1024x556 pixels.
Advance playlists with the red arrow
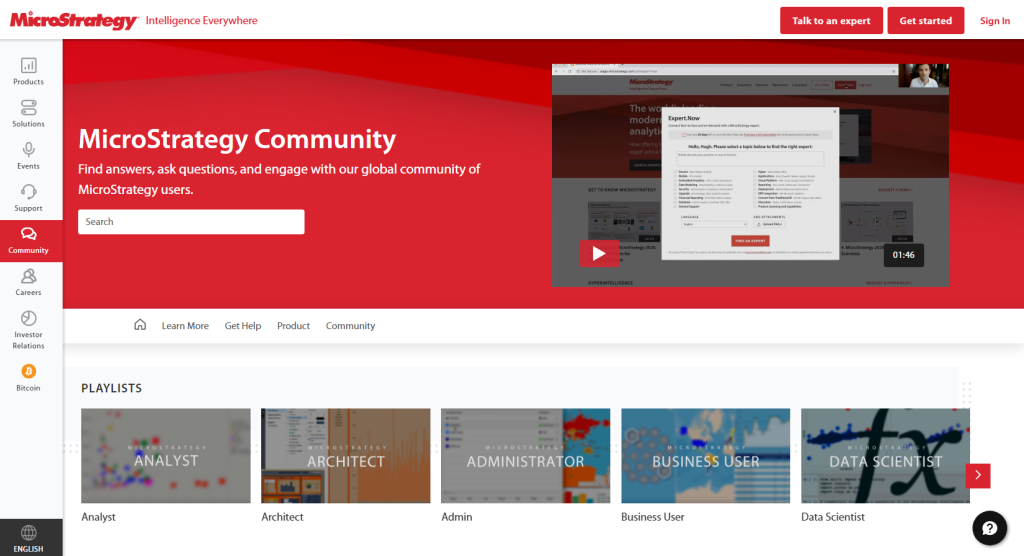pos(978,475)
